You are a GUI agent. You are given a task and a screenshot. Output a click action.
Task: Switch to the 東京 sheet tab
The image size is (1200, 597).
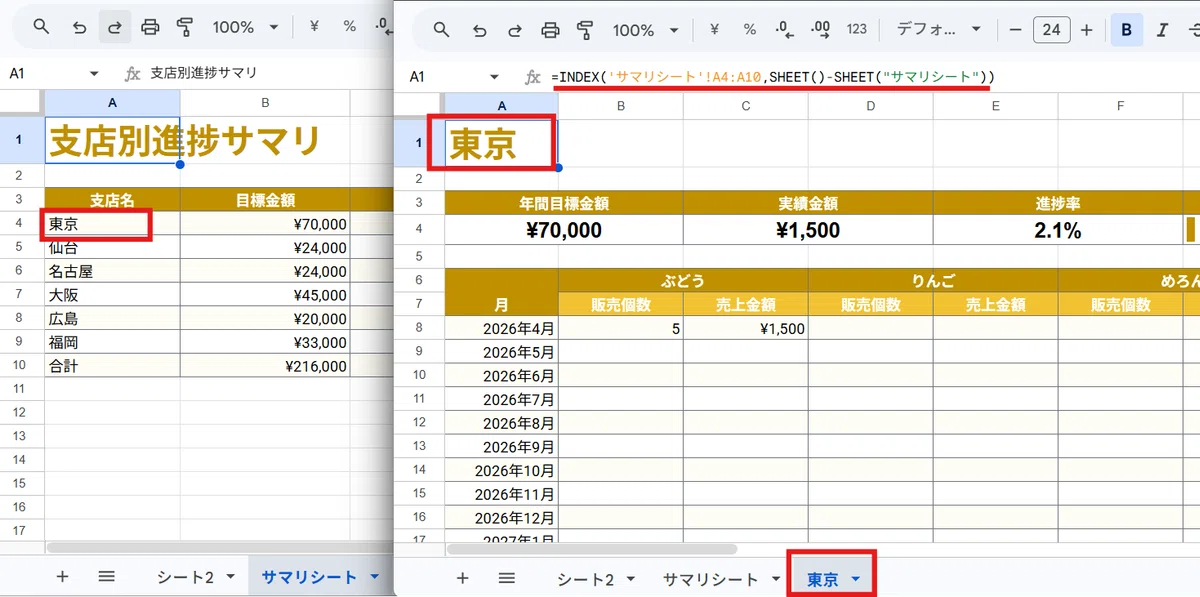click(x=823, y=579)
